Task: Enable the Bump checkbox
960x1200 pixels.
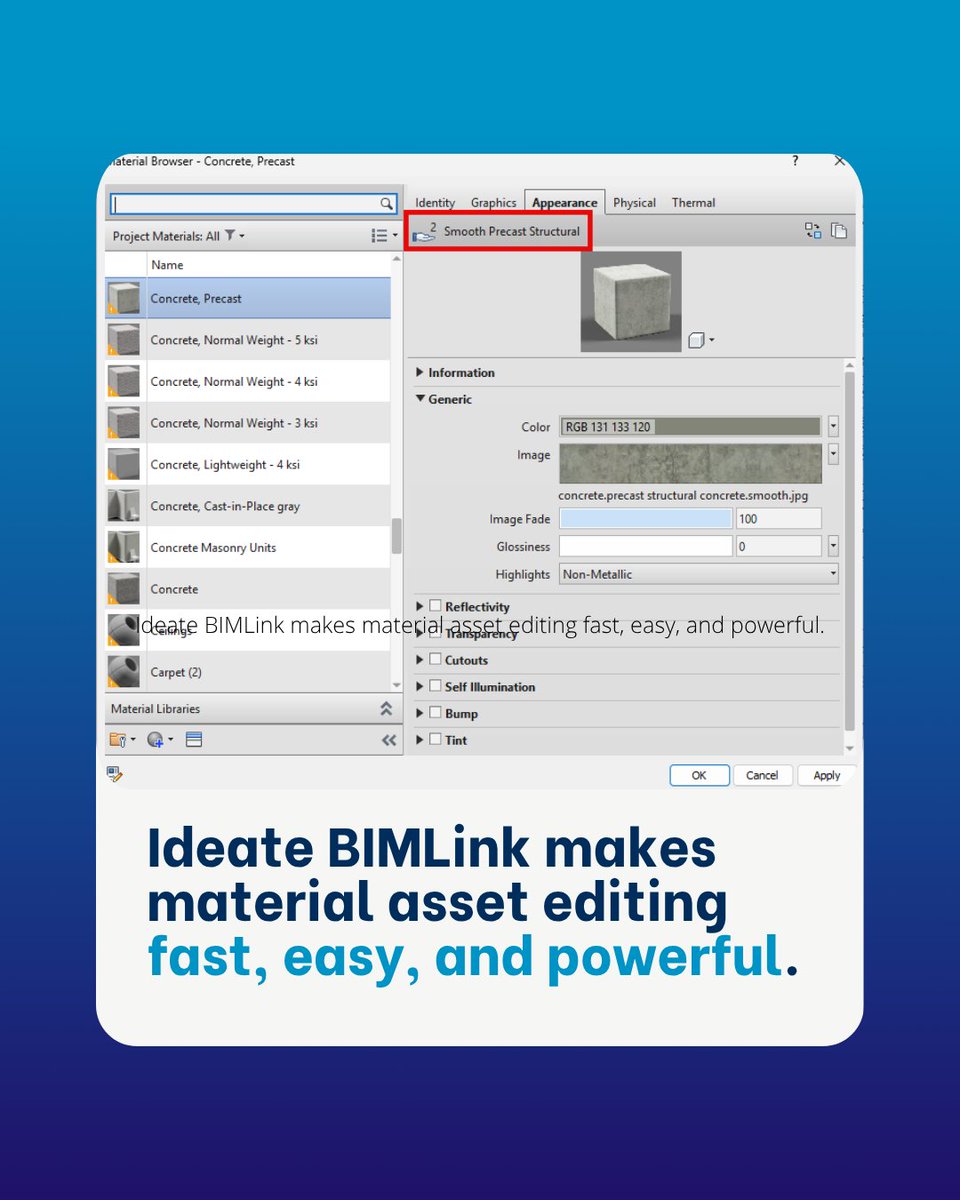Action: pos(435,713)
